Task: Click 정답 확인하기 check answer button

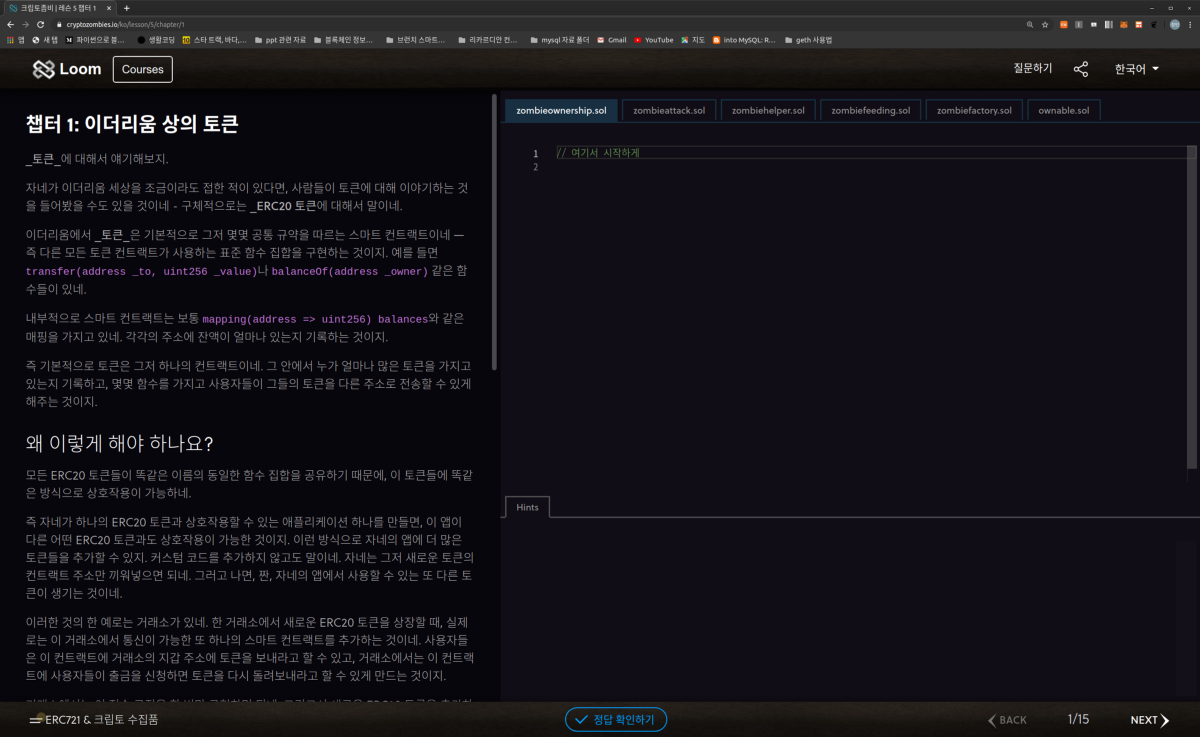Action: pyautogui.click(x=616, y=719)
